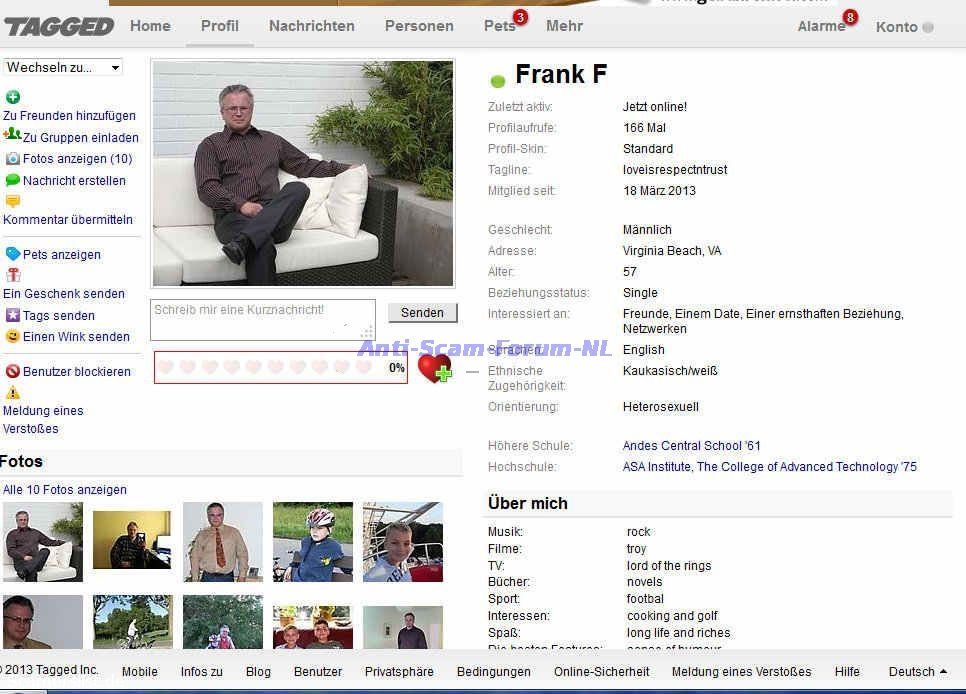Click the green message bubble icon
Viewport: 966px width, 694px height.
(13, 180)
